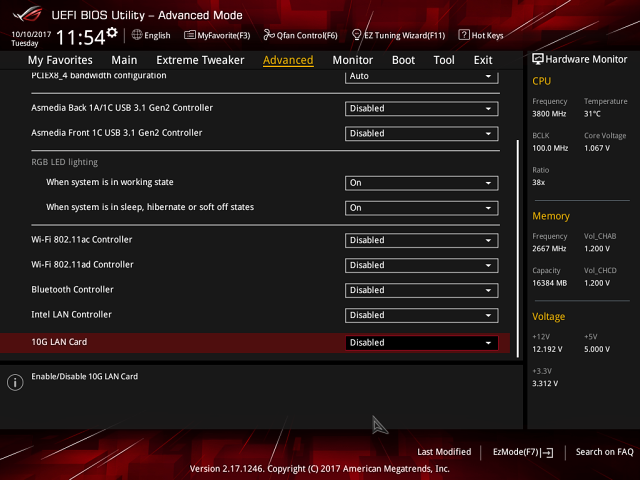Select 'When system is in working state' row

click(x=110, y=182)
